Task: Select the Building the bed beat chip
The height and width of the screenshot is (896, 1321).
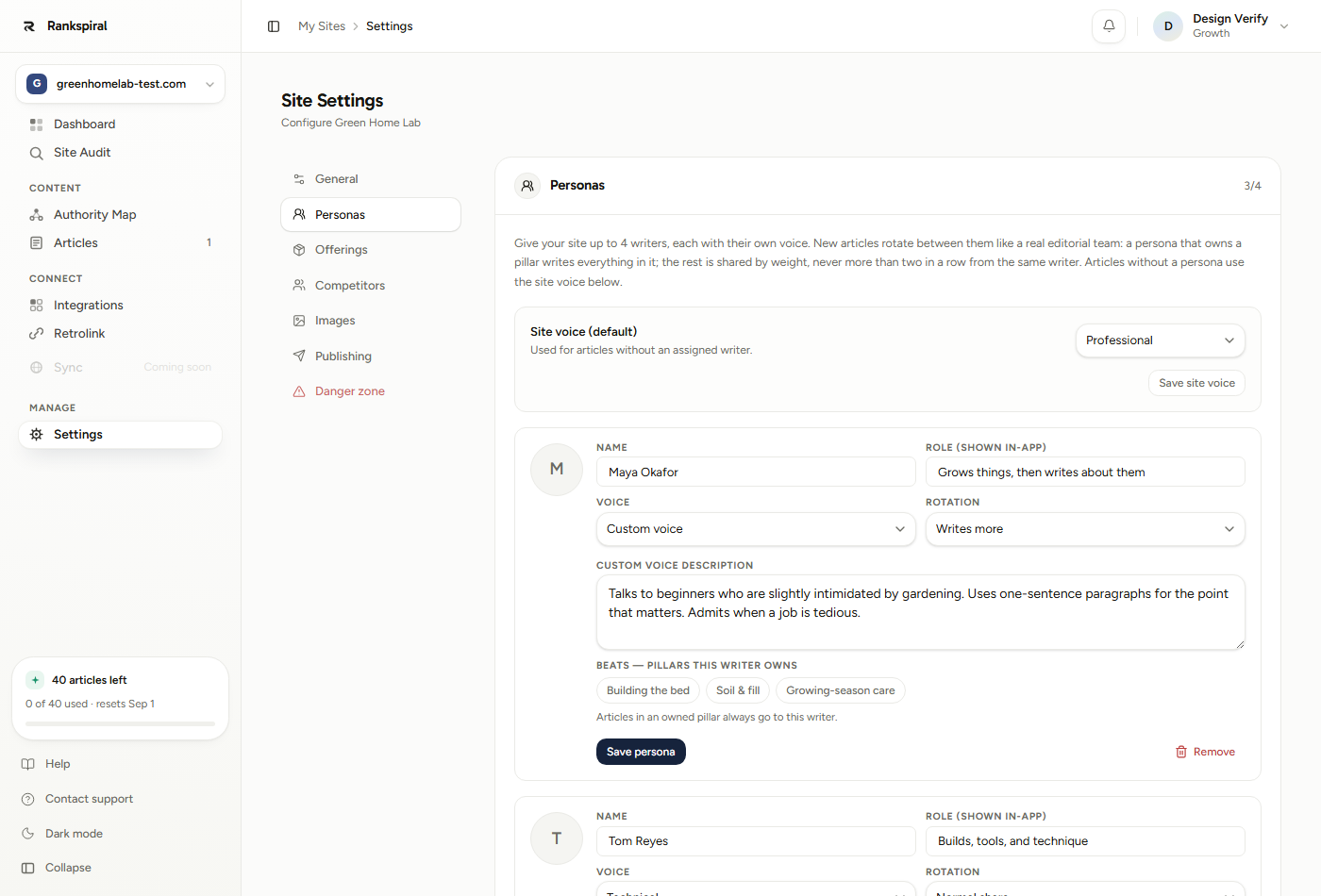Action: pos(648,690)
